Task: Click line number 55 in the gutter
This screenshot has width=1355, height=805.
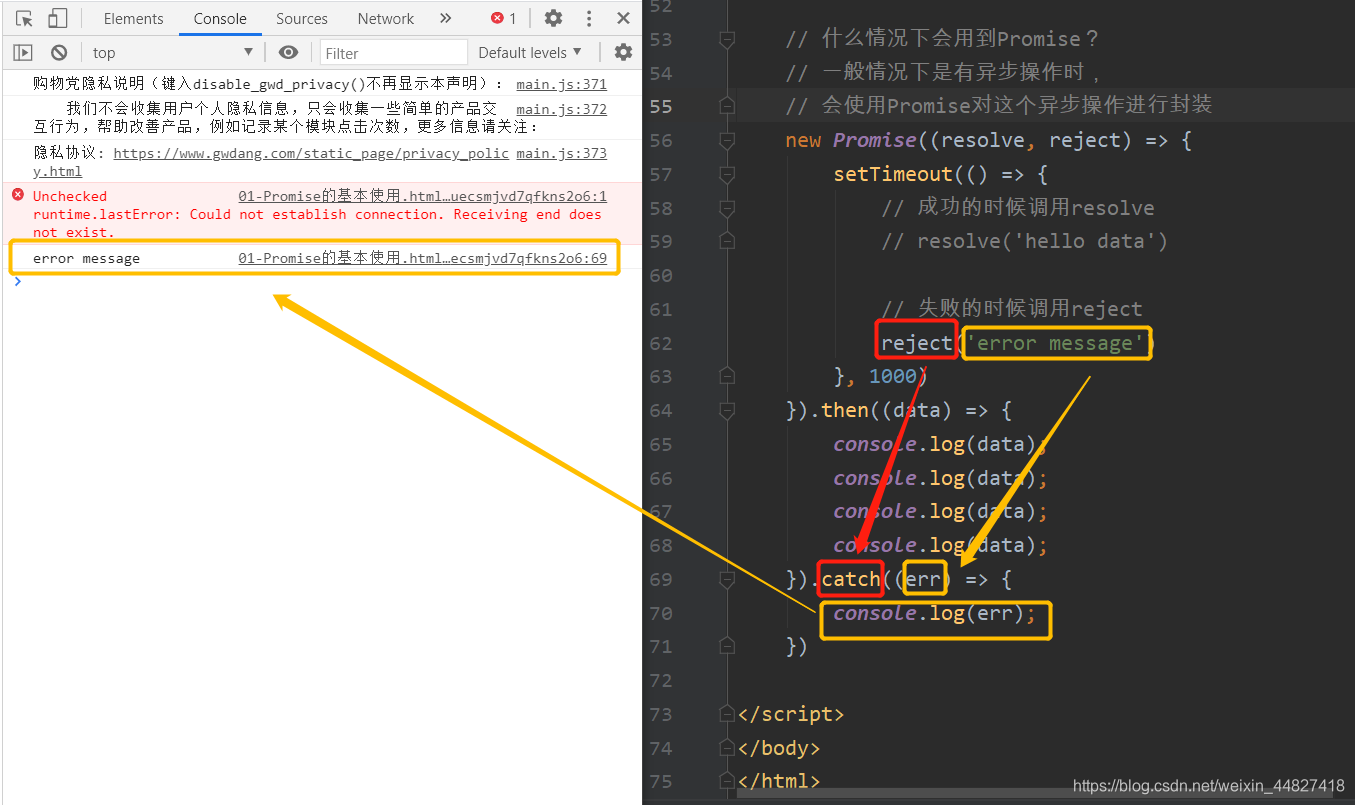Action: pyautogui.click(x=660, y=106)
